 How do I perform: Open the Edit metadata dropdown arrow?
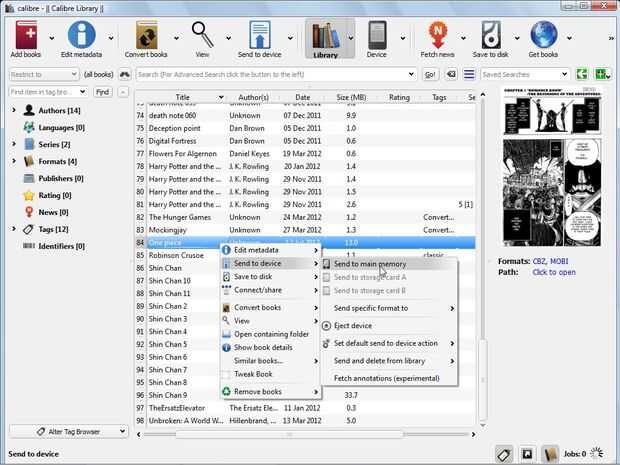click(x=111, y=38)
